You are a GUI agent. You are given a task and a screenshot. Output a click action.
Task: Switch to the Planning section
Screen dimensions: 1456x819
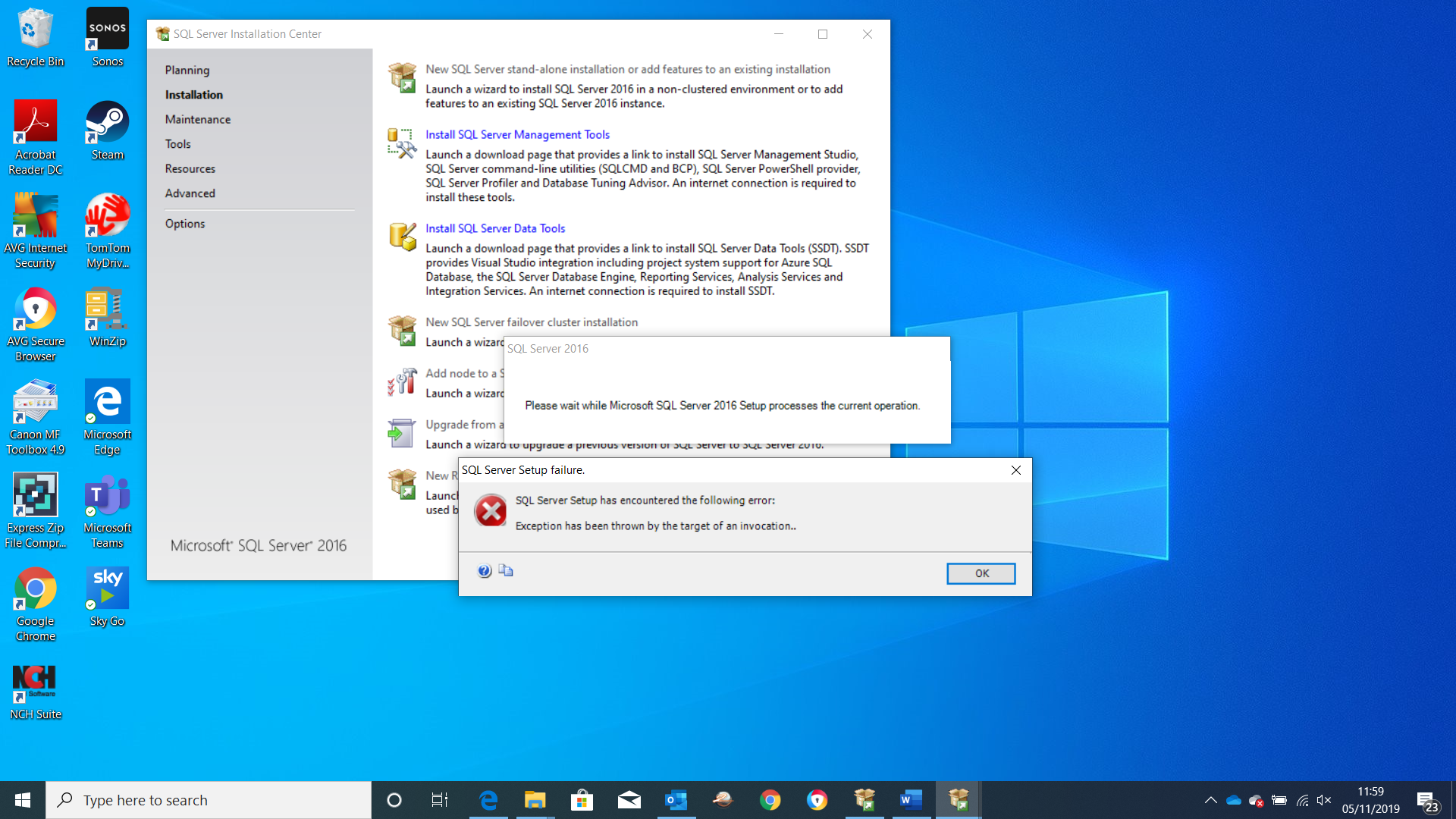coord(187,70)
